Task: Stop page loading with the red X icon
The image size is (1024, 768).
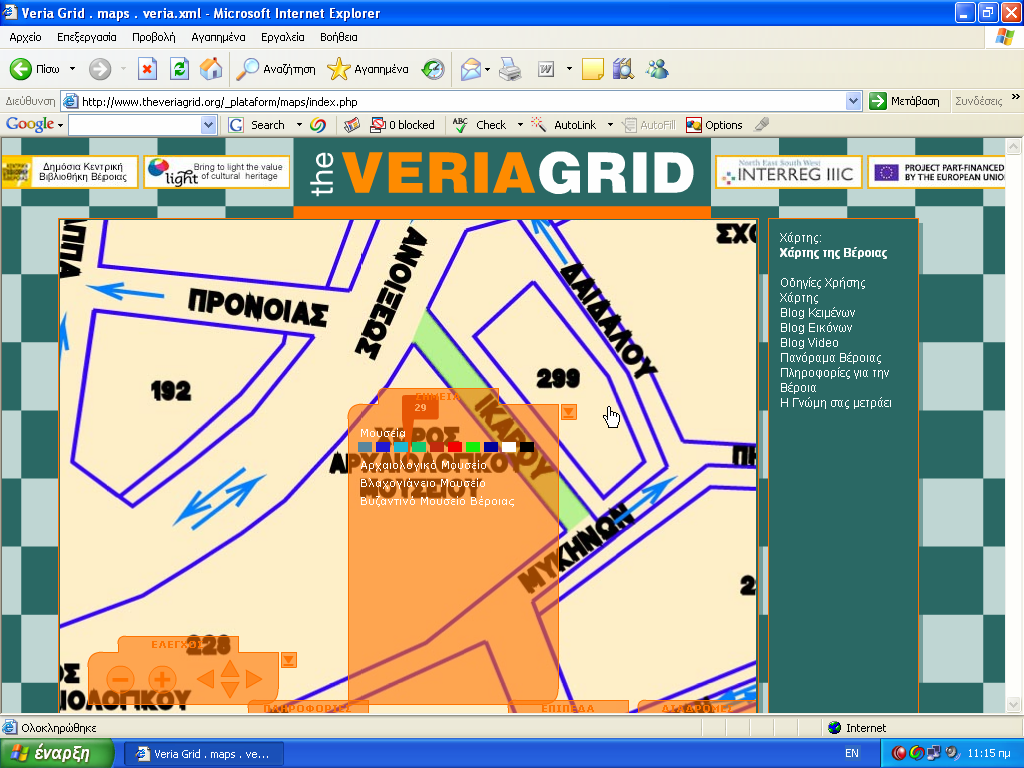Action: (148, 69)
